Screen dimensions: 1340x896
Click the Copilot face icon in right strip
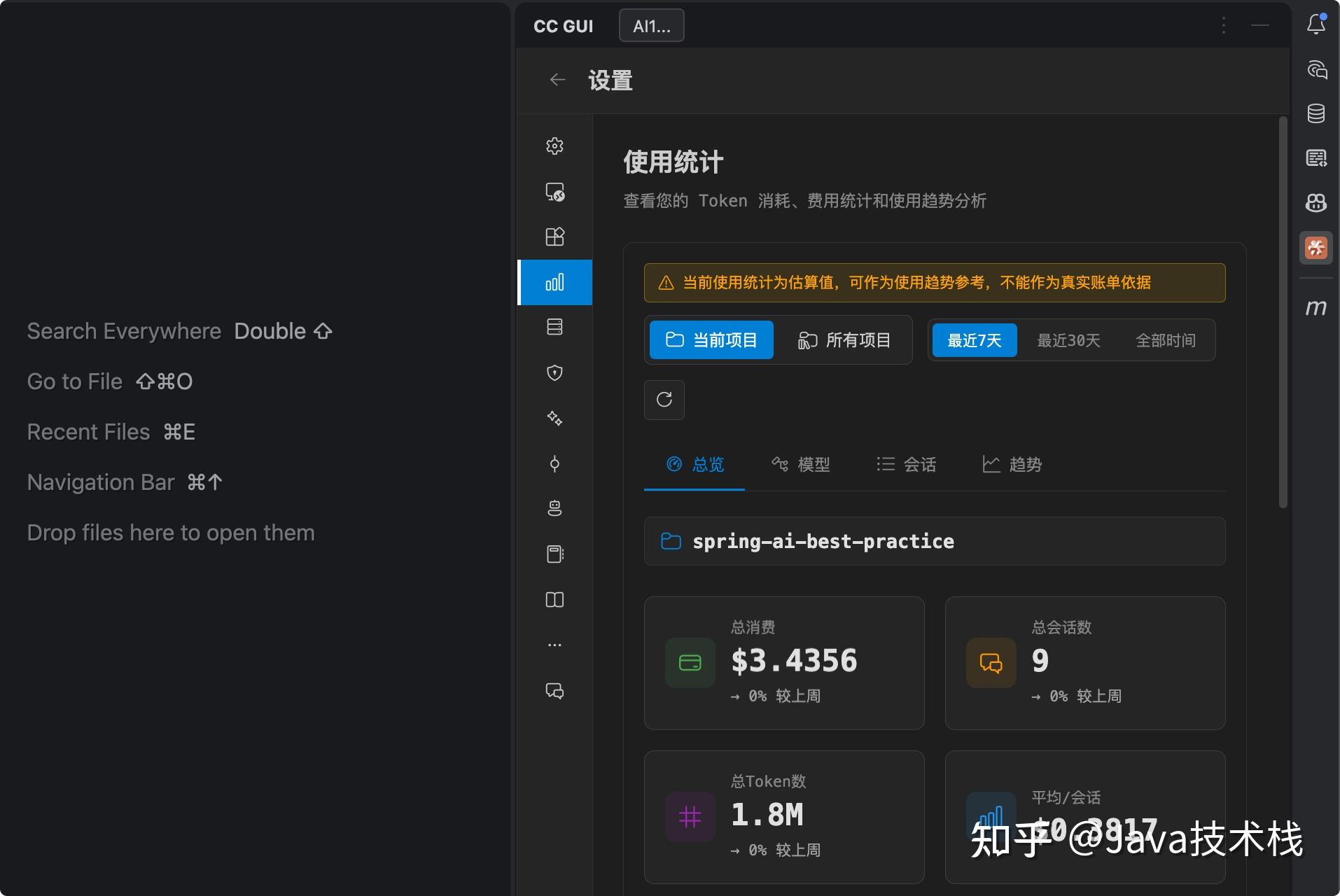(x=1316, y=203)
